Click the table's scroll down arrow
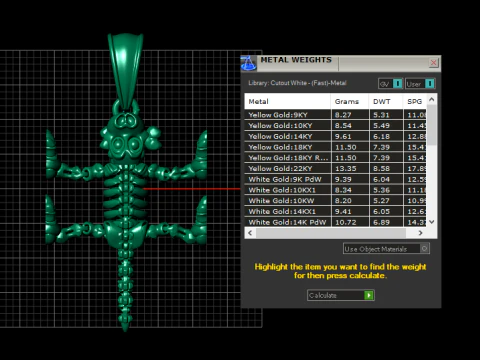 point(432,222)
